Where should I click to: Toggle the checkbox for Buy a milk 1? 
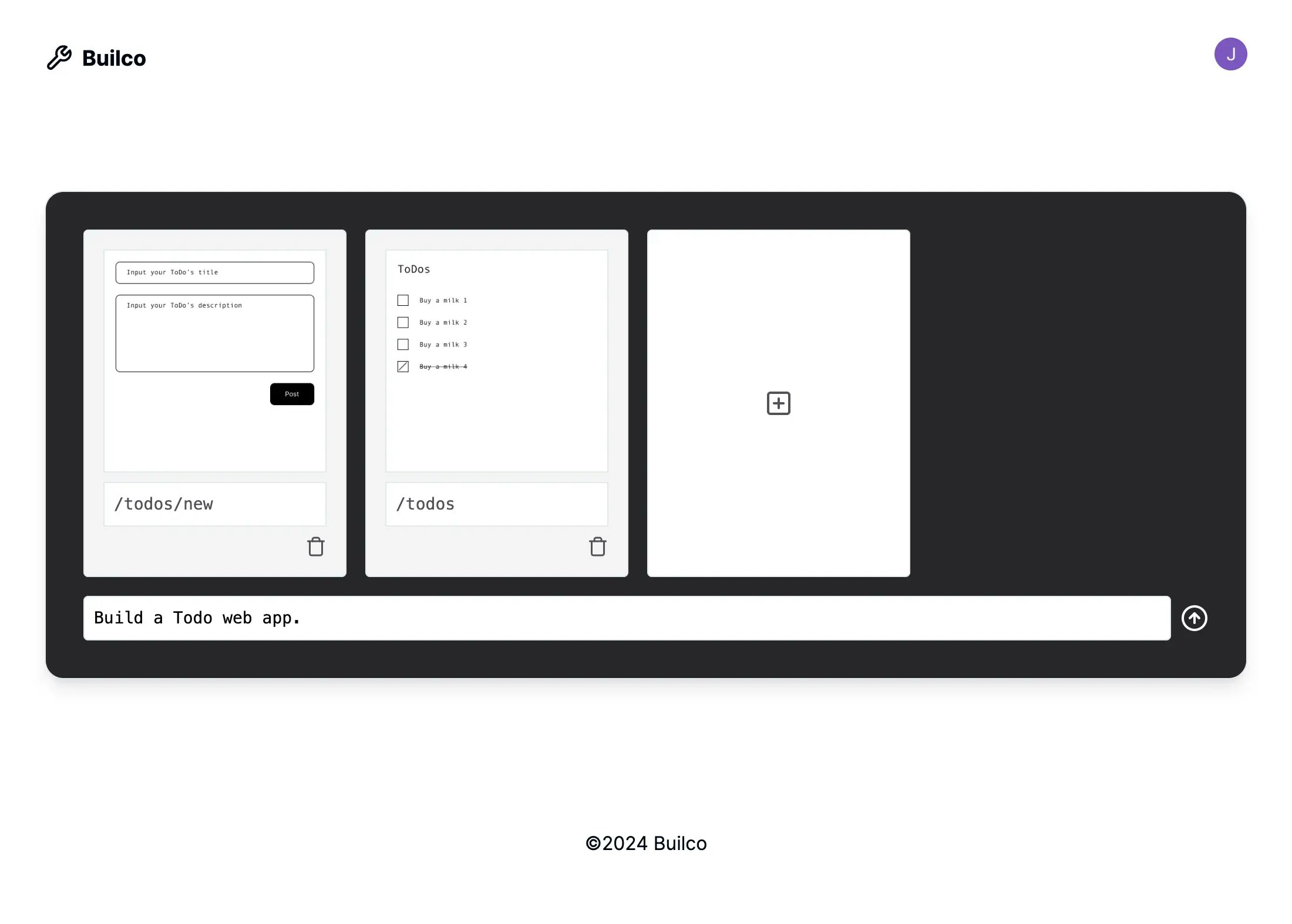403,300
